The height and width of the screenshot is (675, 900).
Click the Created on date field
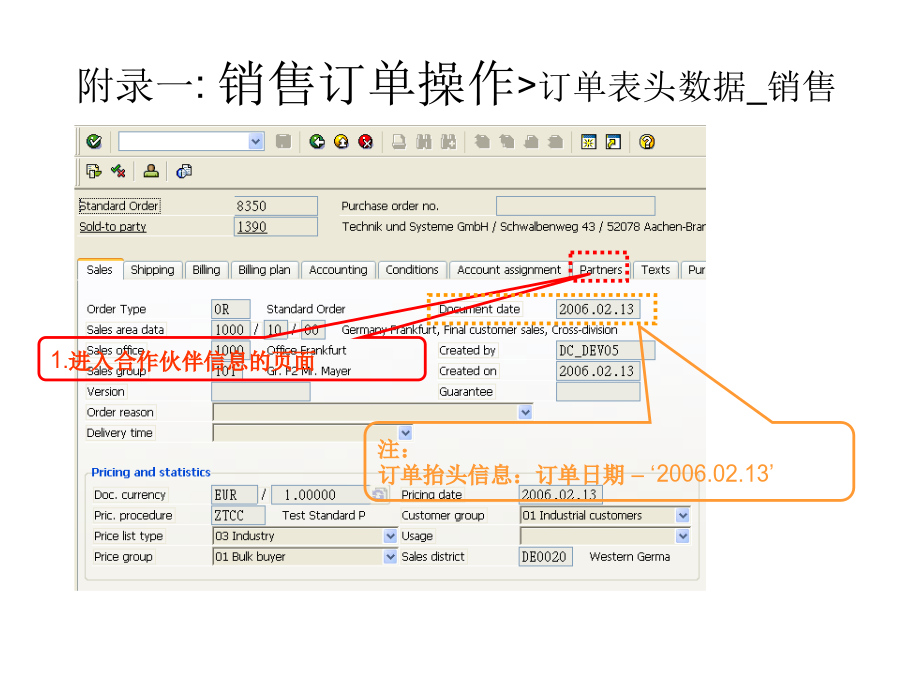(598, 371)
